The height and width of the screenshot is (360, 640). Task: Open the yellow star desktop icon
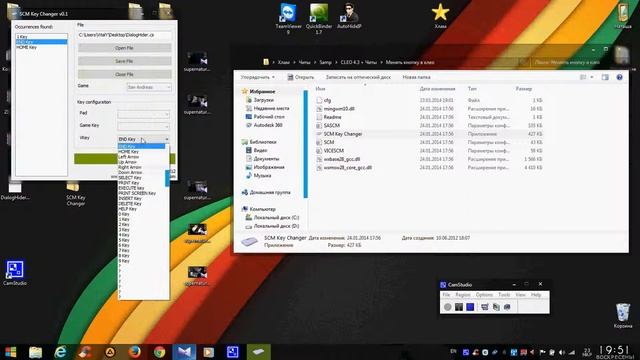tap(440, 16)
